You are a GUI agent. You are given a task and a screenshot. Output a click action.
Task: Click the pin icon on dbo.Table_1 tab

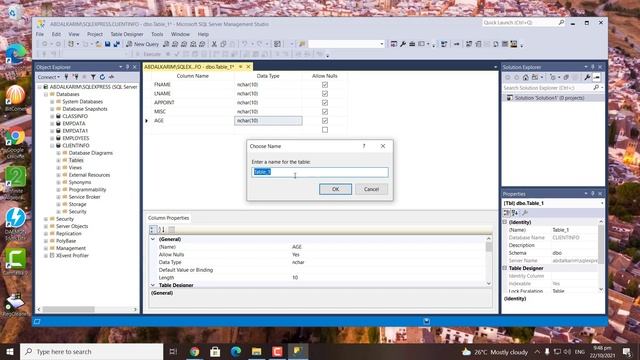(x=241, y=67)
